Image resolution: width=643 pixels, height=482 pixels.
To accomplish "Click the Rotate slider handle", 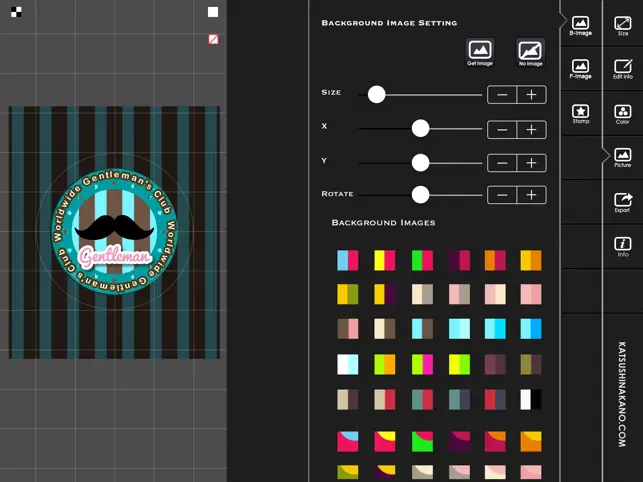I will point(420,194).
